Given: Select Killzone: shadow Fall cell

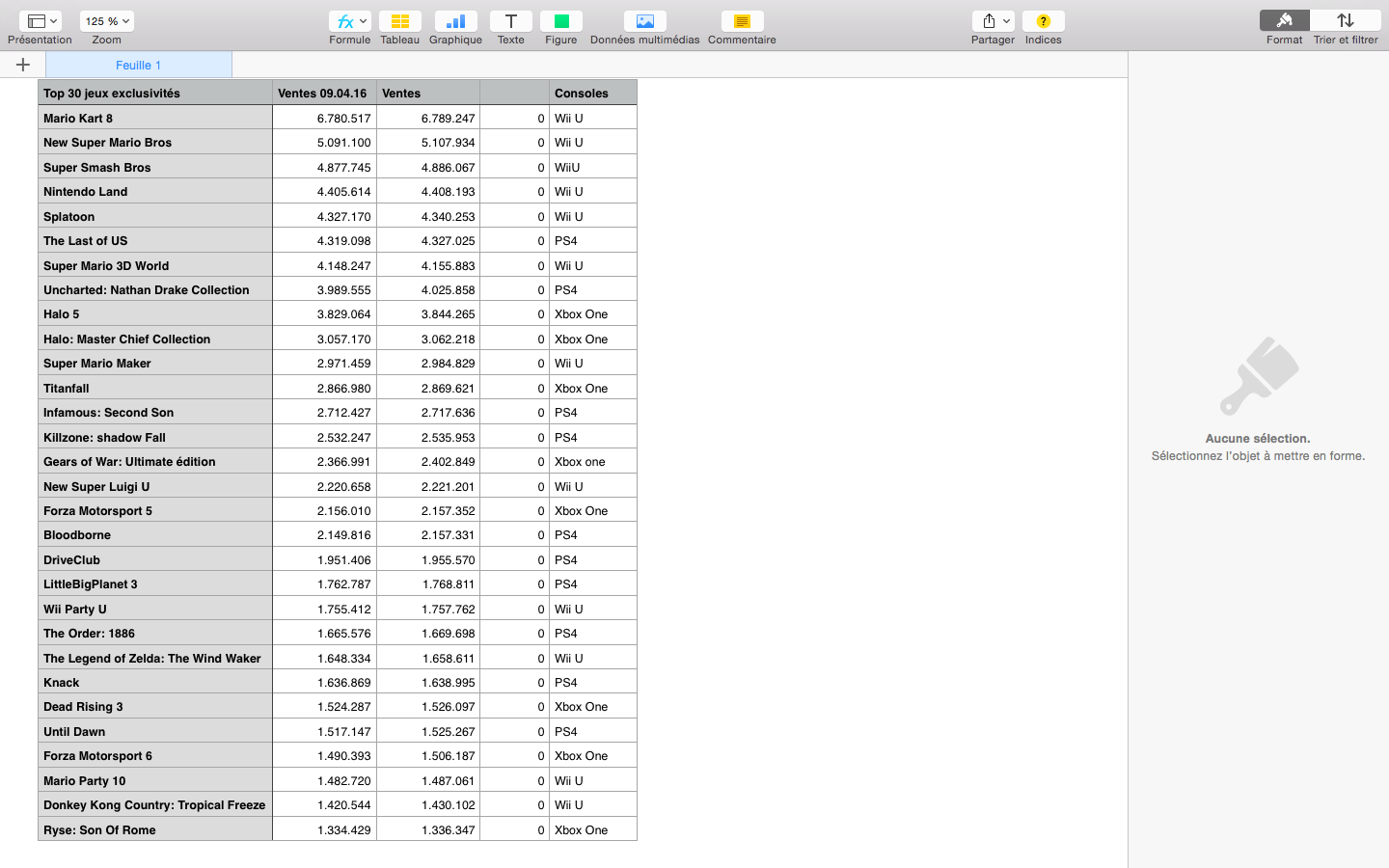Looking at the screenshot, I should point(155,437).
